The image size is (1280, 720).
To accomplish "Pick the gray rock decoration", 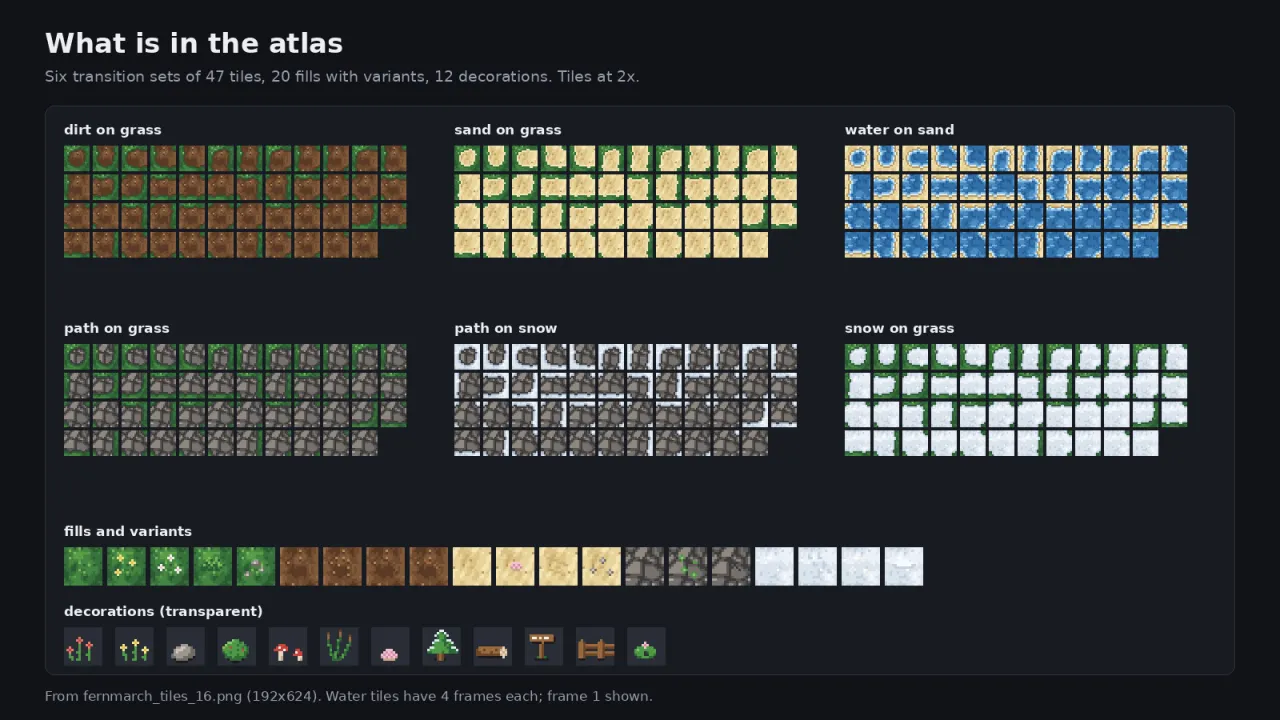I will (185, 647).
